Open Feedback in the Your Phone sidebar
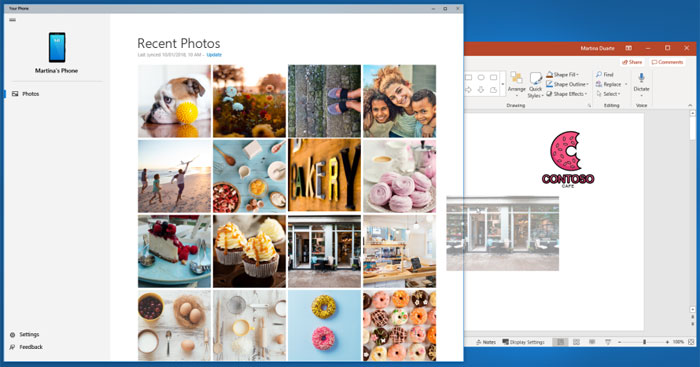Image resolution: width=700 pixels, height=367 pixels. point(26,347)
